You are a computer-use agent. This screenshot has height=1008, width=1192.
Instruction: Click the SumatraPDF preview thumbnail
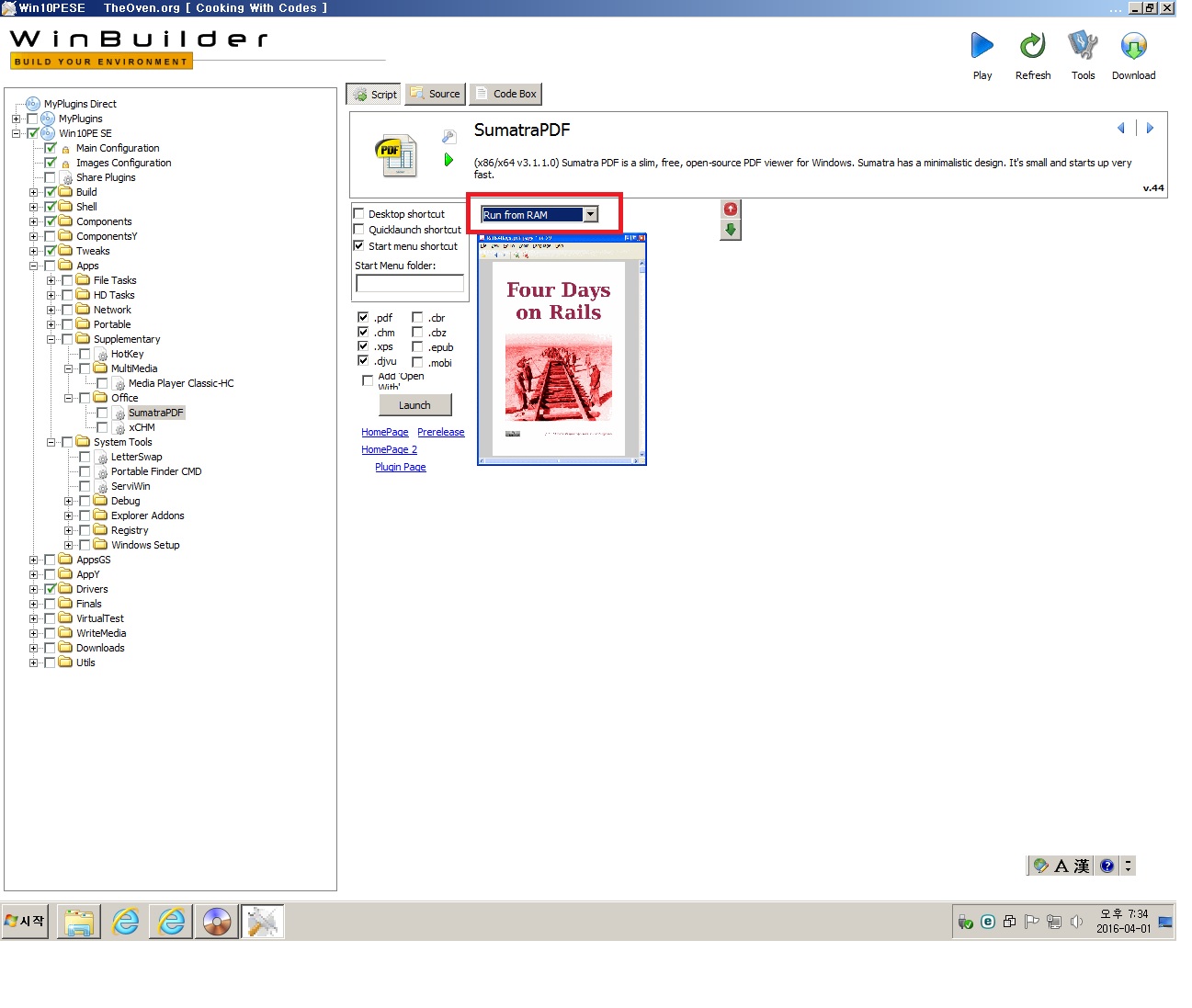click(x=562, y=349)
